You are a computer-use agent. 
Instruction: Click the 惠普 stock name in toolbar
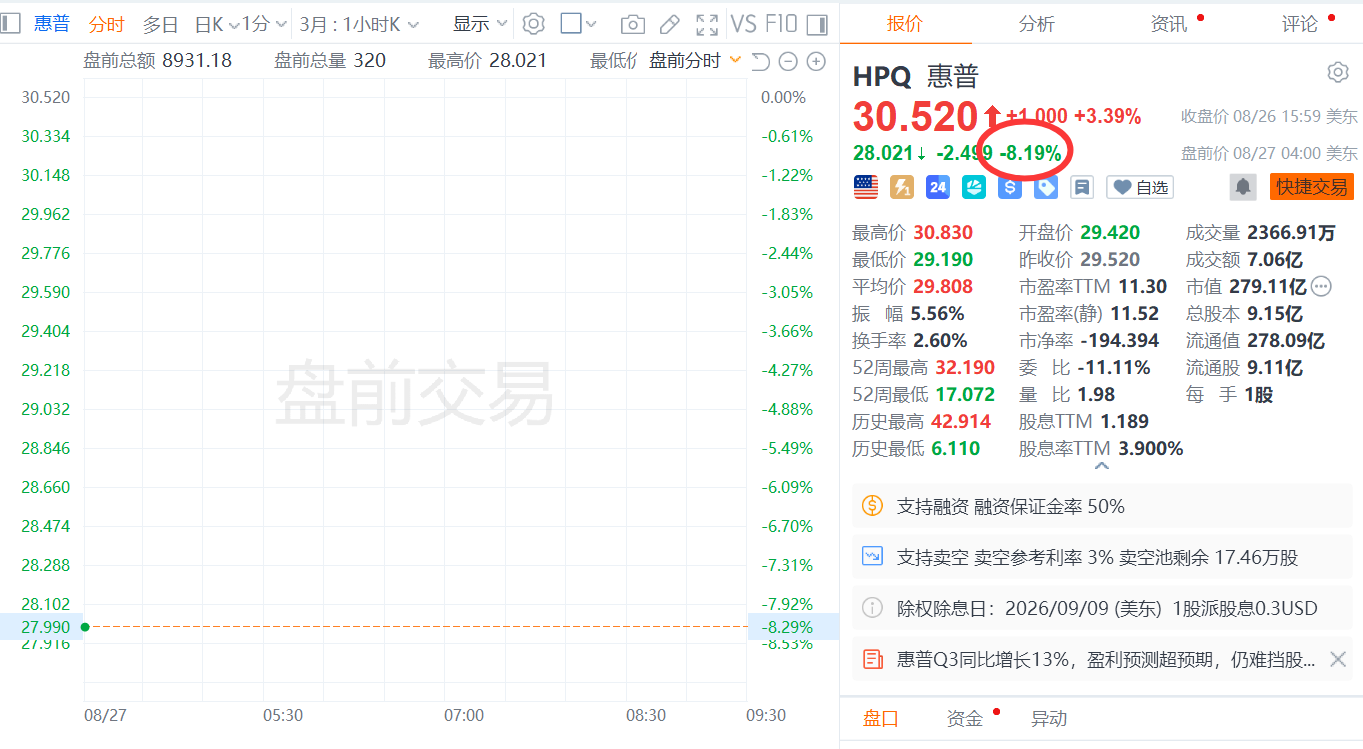[52, 24]
